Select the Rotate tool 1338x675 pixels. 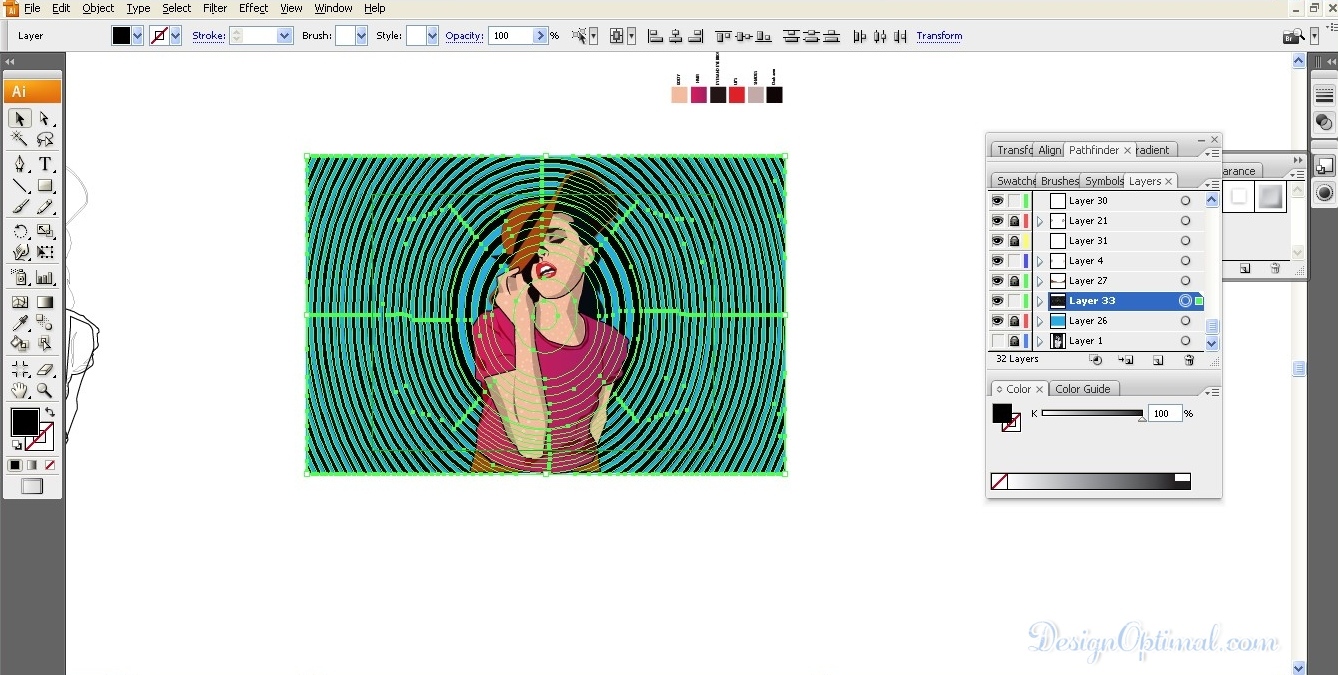click(x=19, y=231)
